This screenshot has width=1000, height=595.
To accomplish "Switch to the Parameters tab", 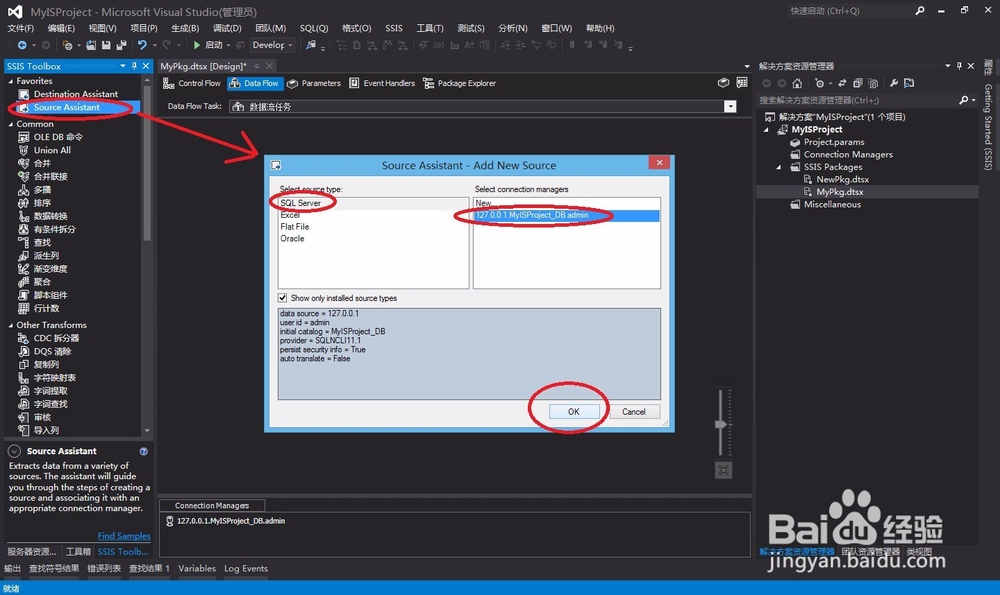I will point(314,84).
